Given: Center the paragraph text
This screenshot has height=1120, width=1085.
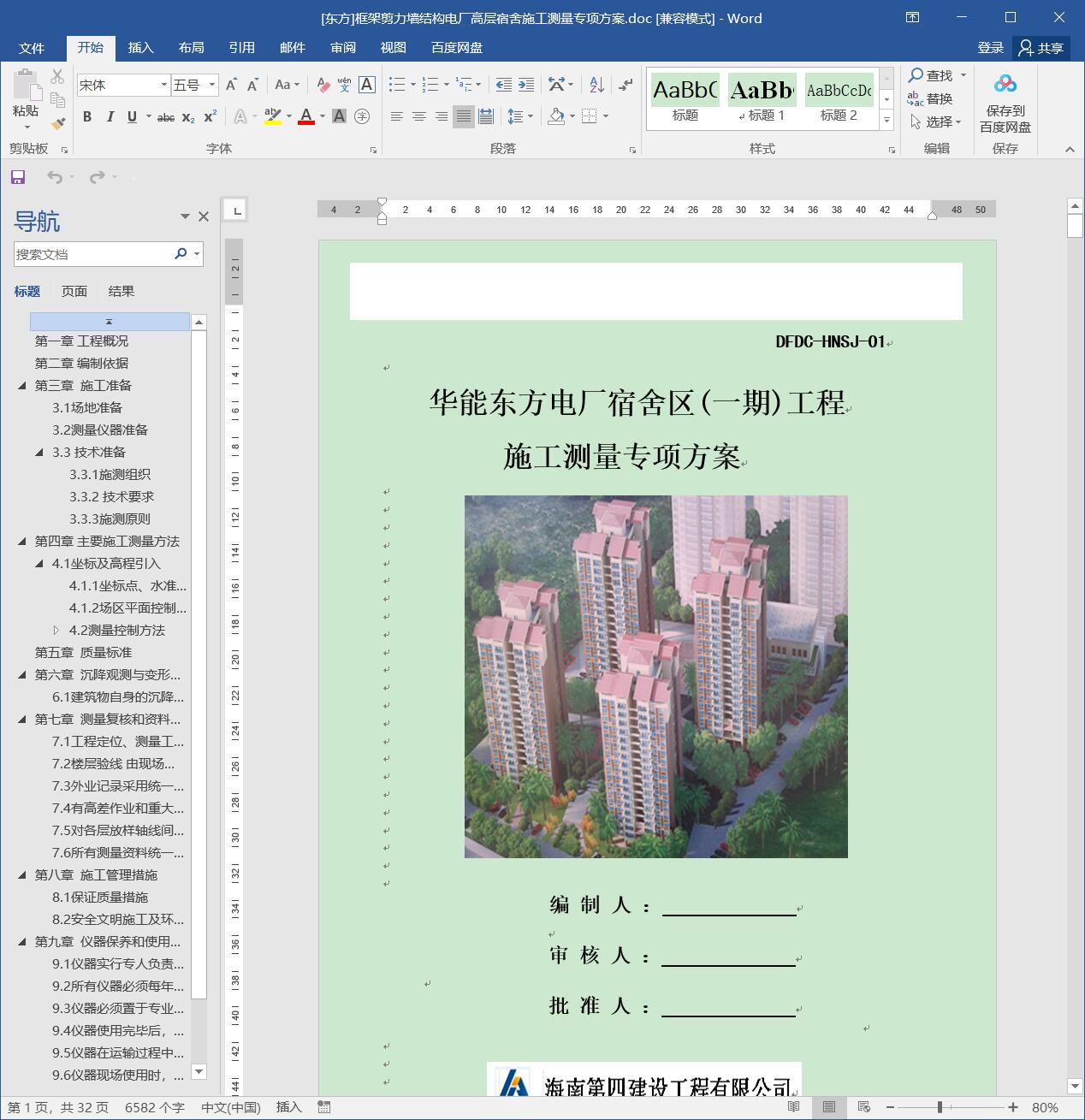Looking at the screenshot, I should 418,116.
